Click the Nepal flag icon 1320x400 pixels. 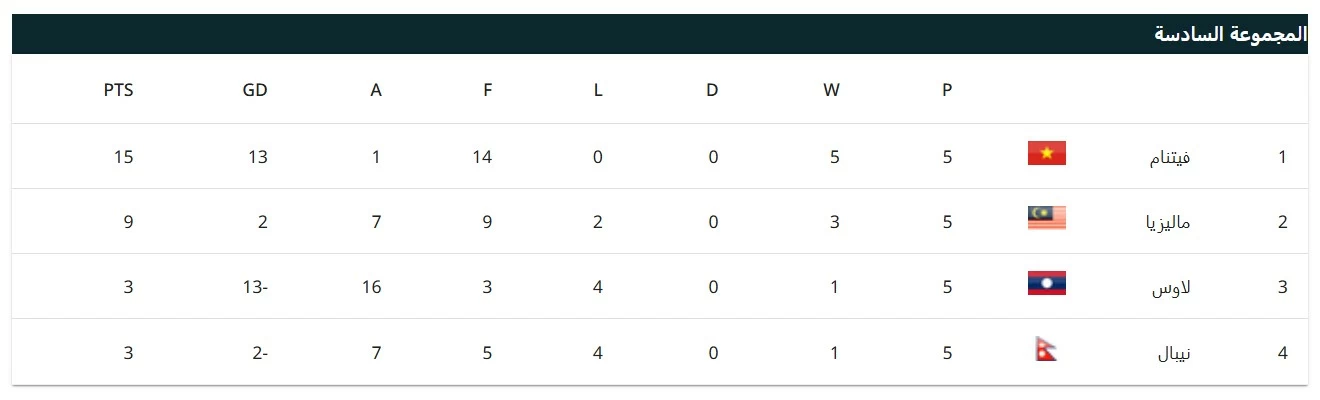(x=1046, y=349)
